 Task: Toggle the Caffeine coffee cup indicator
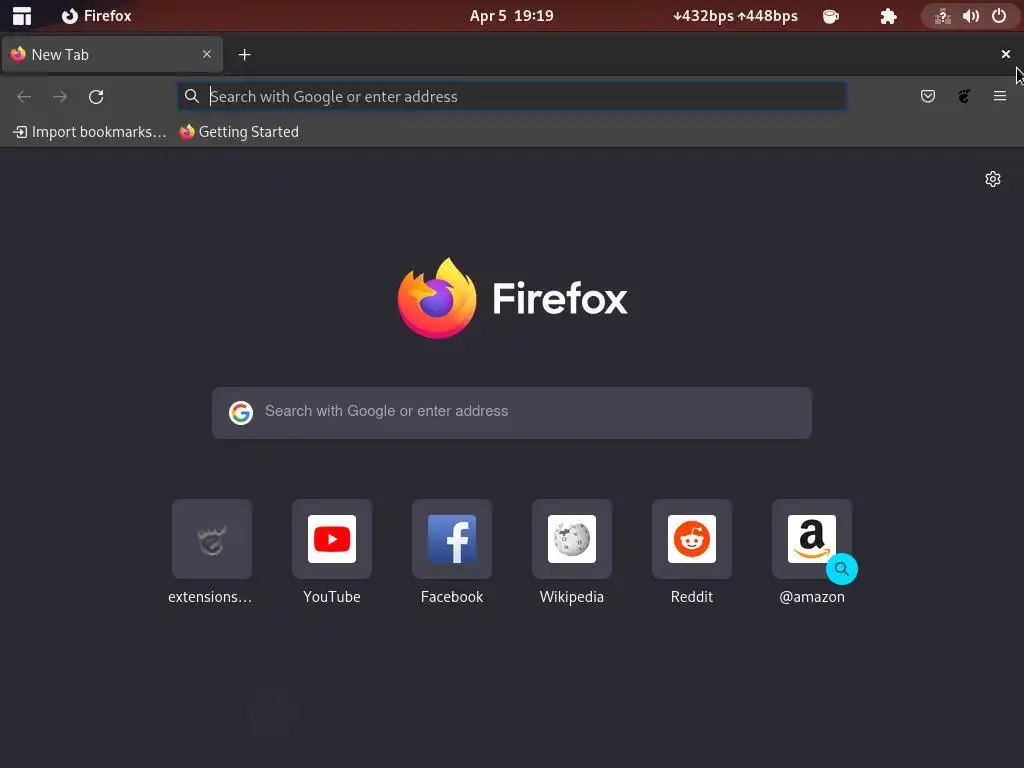coord(831,16)
